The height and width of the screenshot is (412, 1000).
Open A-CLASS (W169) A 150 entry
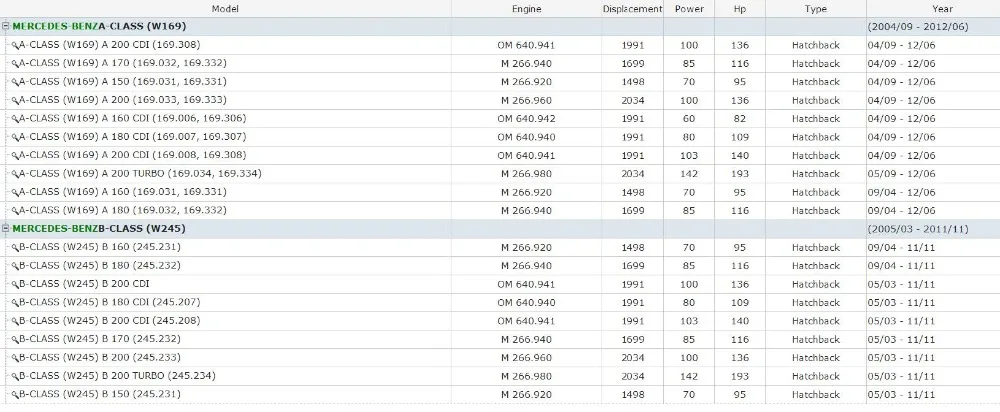pos(122,82)
